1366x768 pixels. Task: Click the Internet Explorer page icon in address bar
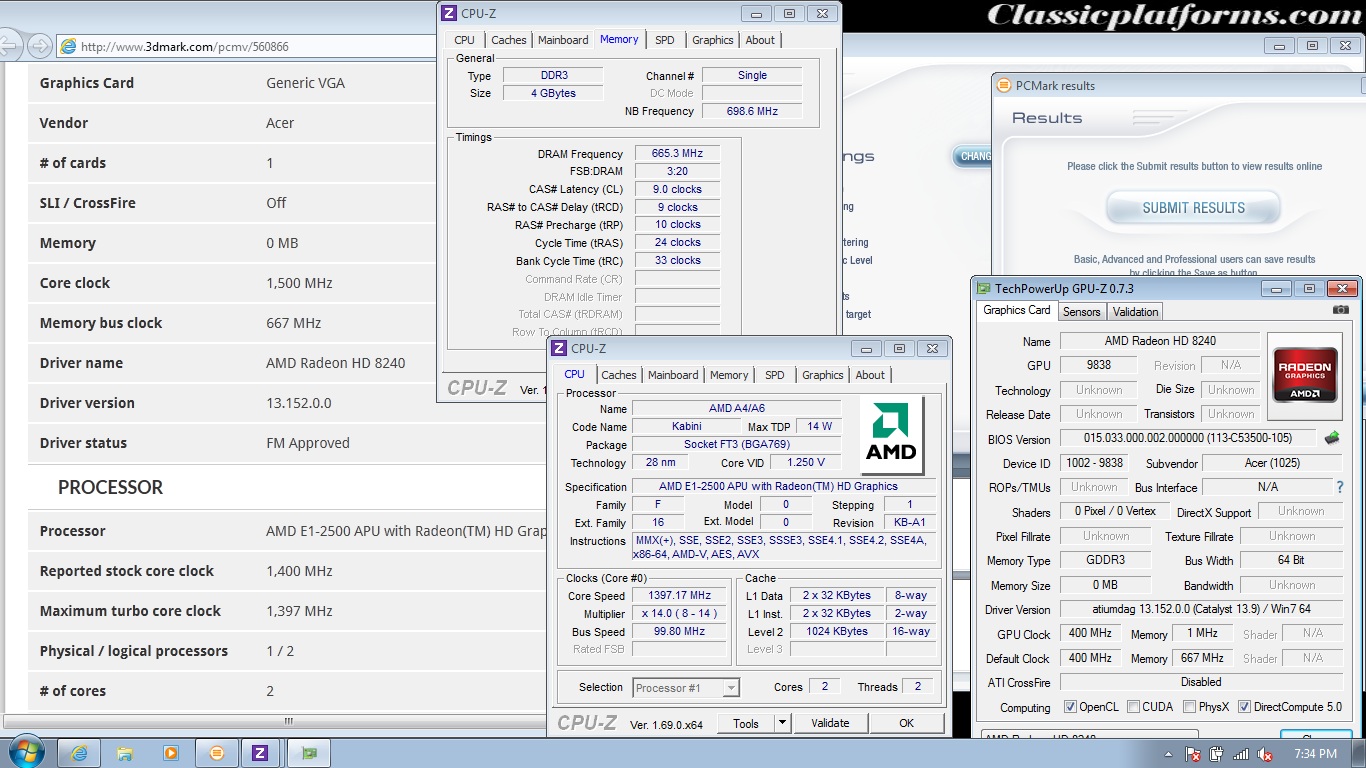click(68, 46)
